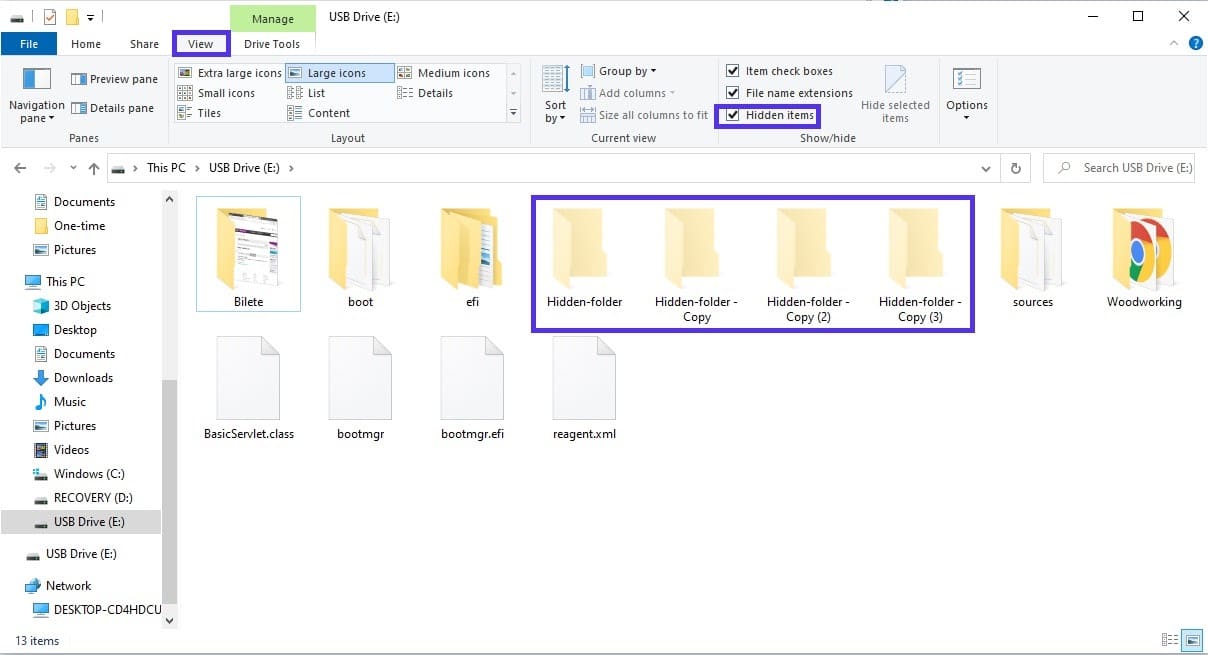Open the address bar history dropdown
The width and height of the screenshot is (1208, 655).
(x=986, y=168)
